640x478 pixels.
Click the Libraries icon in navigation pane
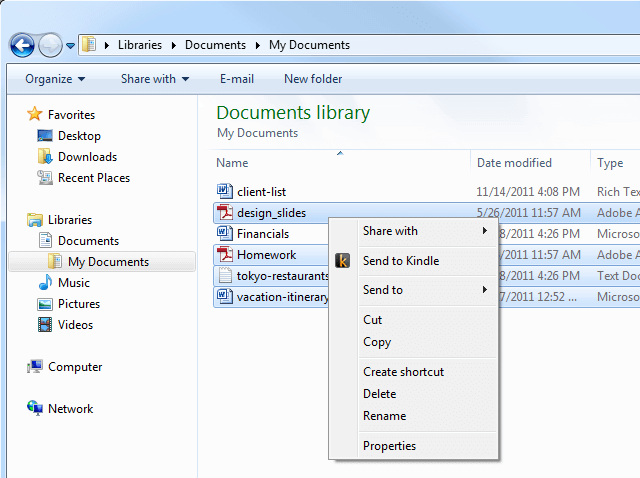(35, 220)
